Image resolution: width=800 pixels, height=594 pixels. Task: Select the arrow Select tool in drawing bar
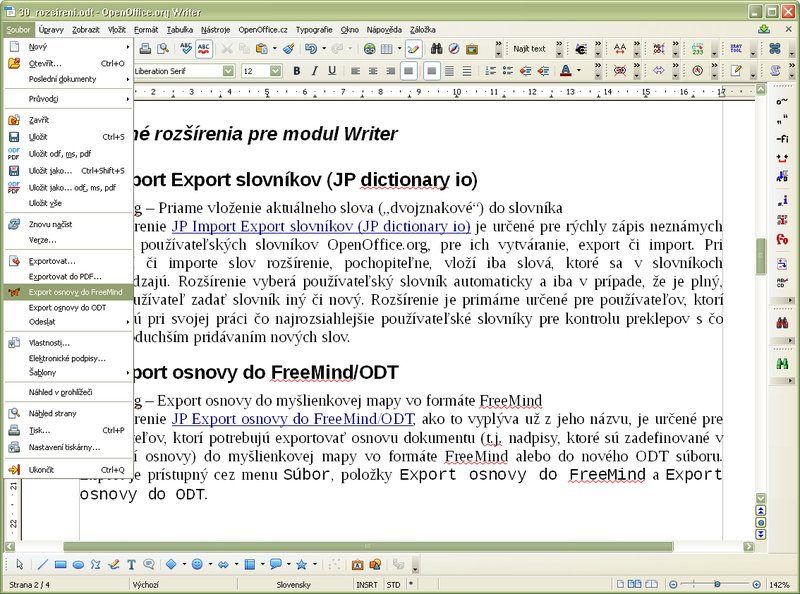click(x=19, y=564)
